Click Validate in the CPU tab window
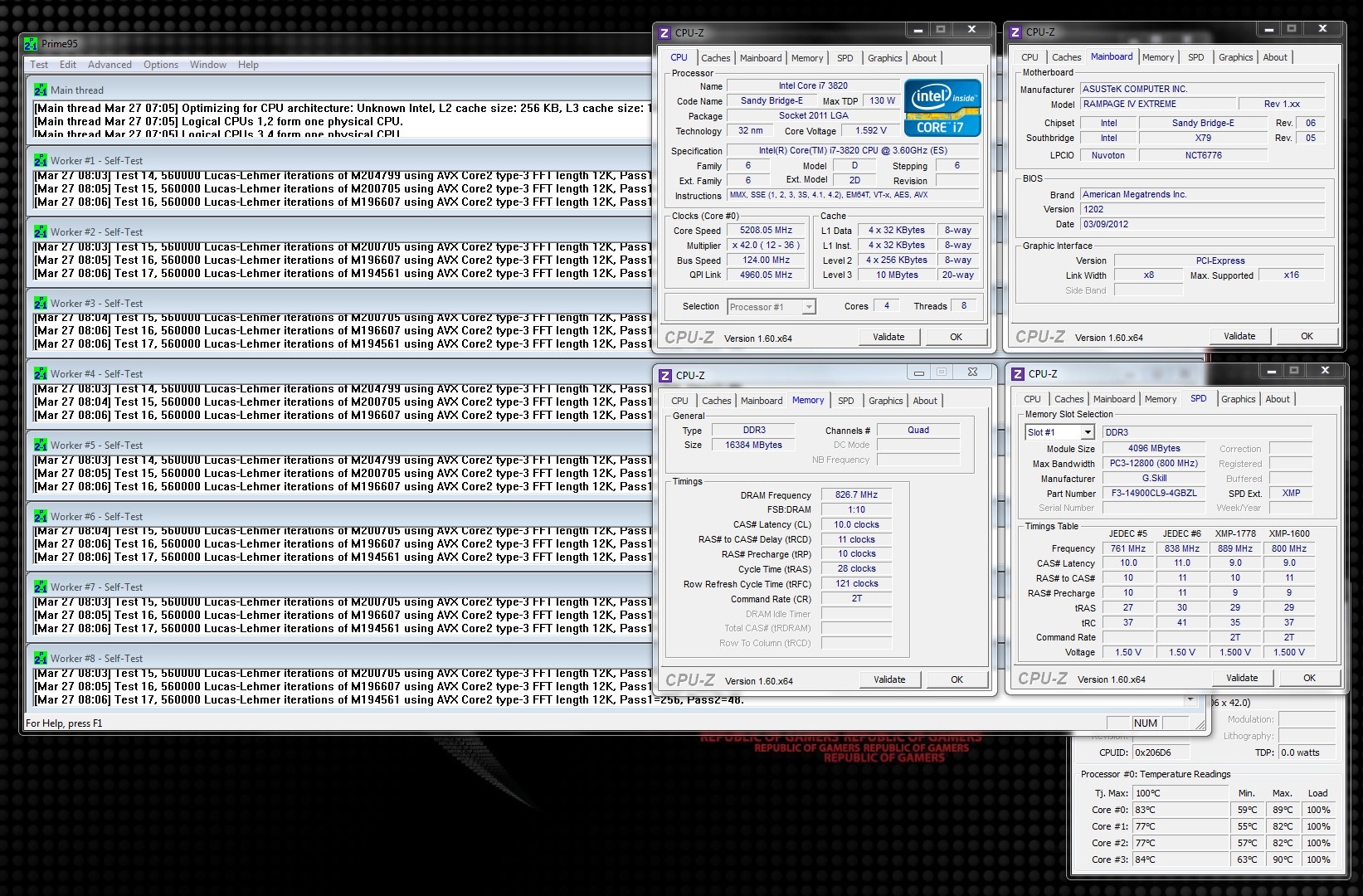 coord(888,337)
